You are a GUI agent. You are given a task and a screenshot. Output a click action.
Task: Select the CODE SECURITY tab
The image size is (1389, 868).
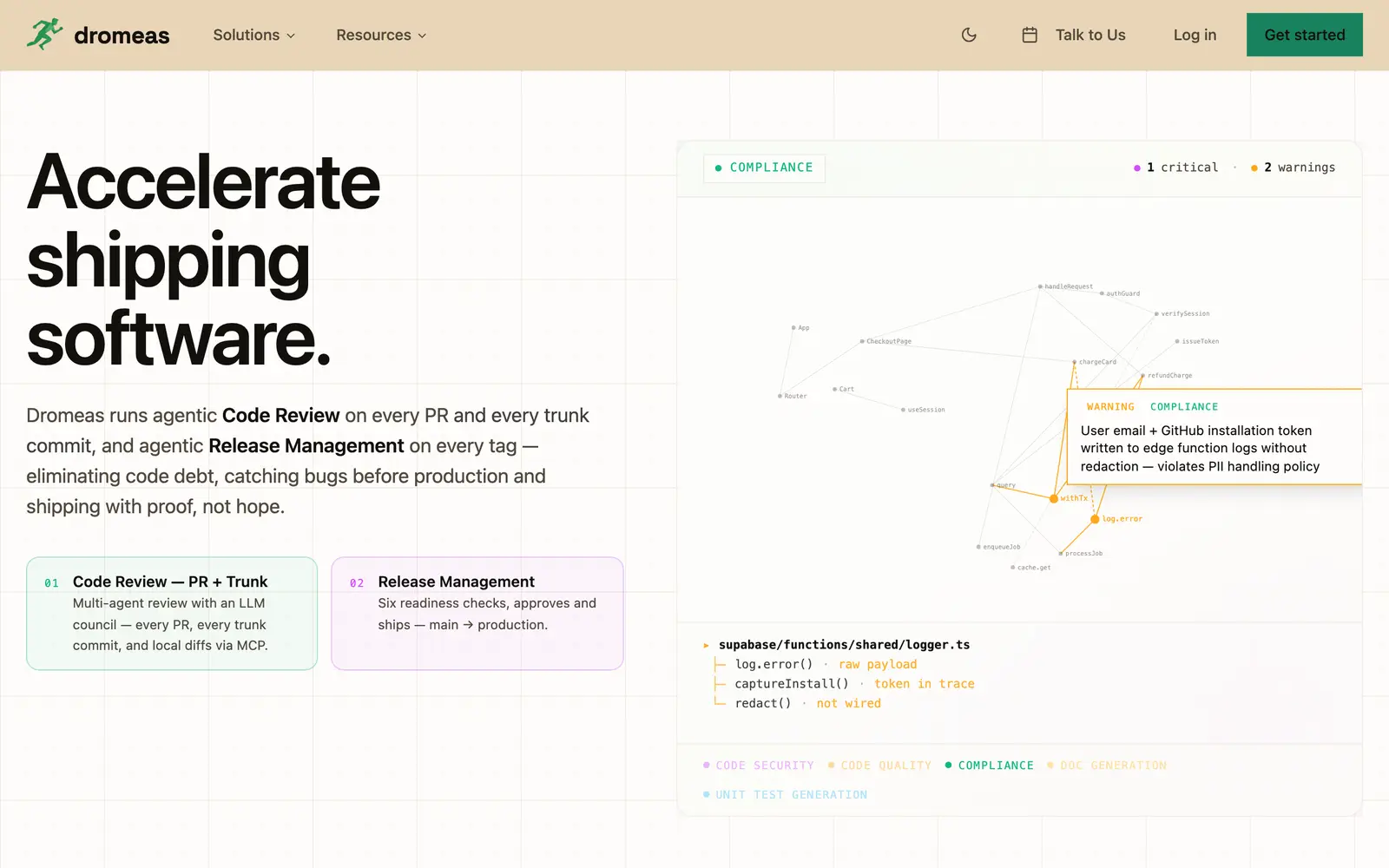pos(759,766)
